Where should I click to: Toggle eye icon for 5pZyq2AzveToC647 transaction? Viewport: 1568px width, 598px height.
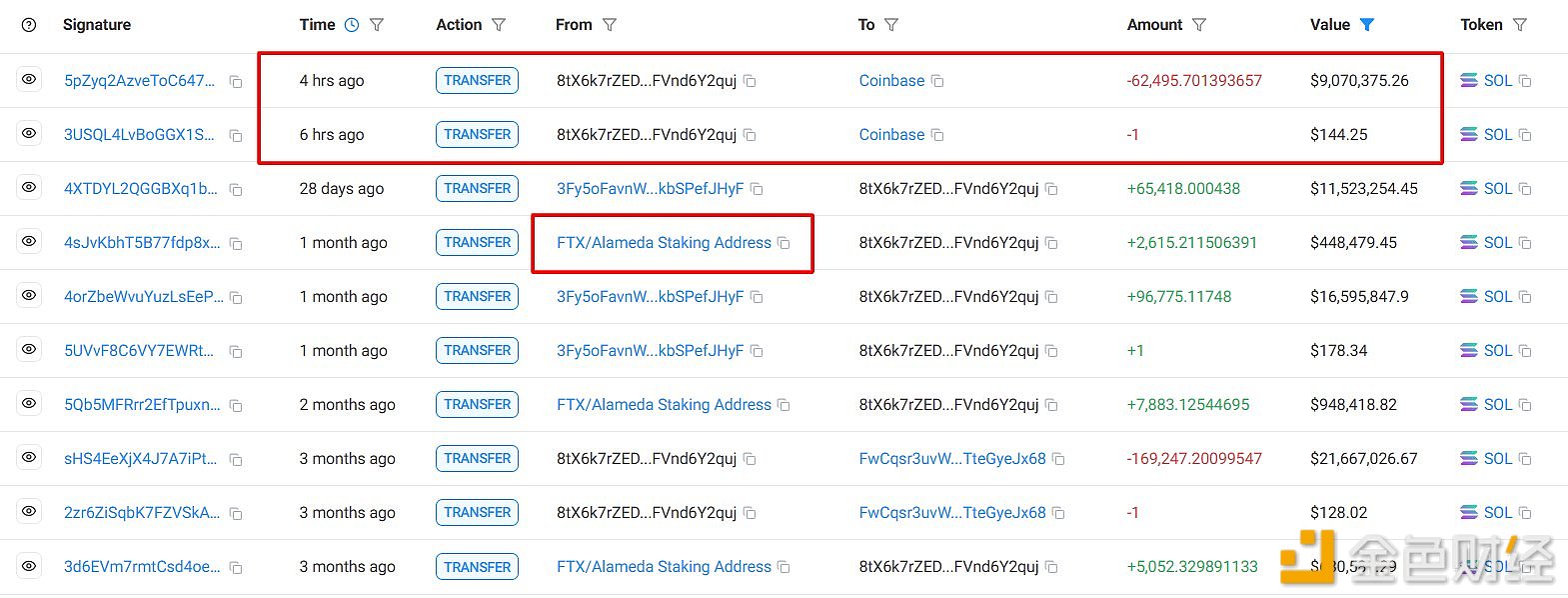[29, 80]
